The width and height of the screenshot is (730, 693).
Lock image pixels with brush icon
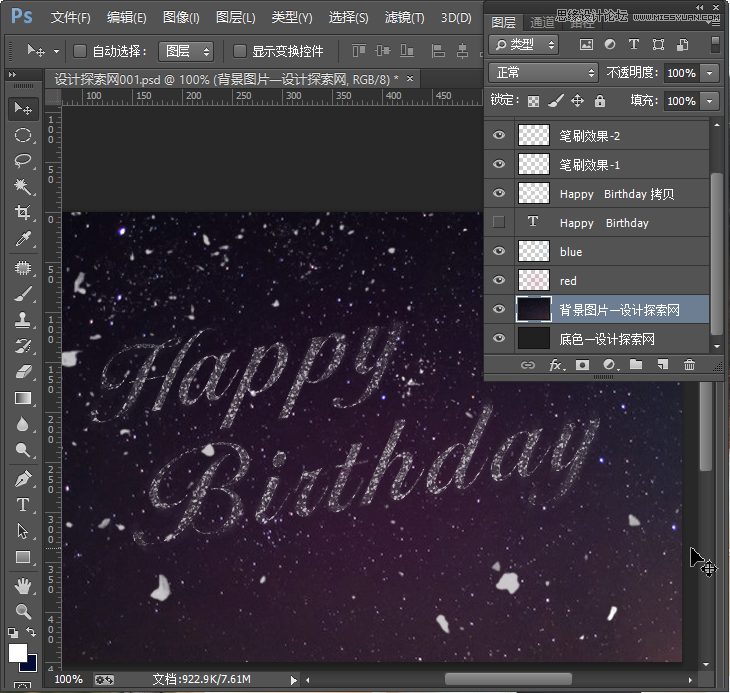coord(555,101)
